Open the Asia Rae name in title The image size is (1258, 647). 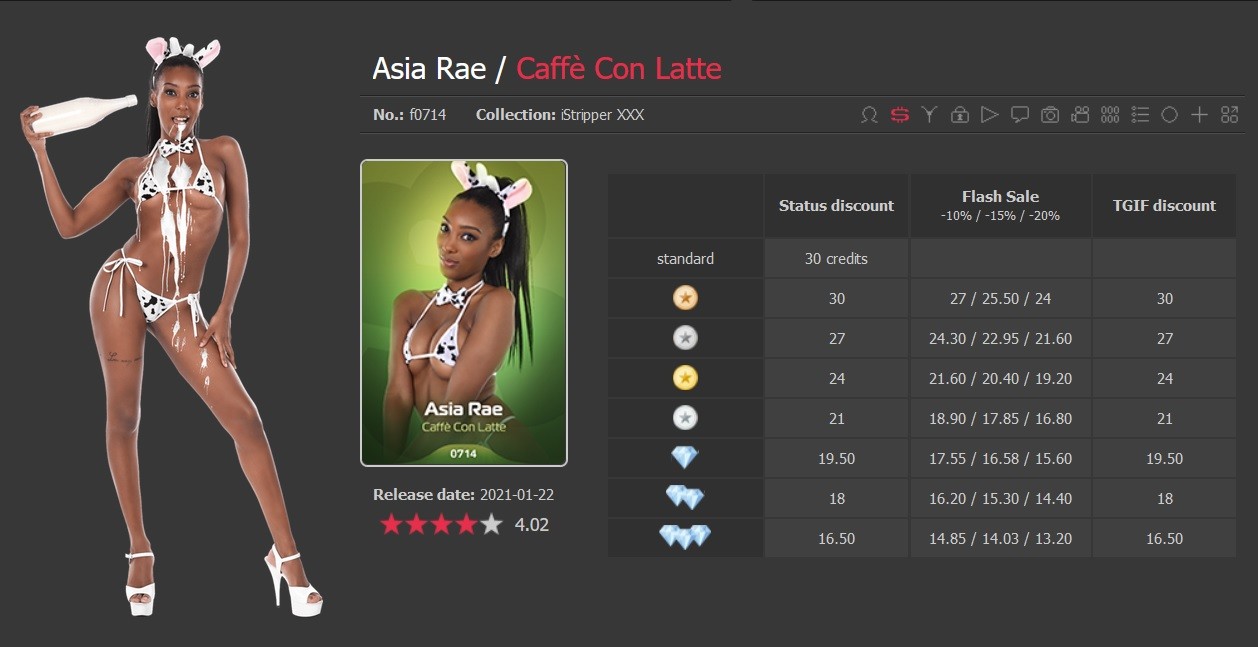pos(429,69)
